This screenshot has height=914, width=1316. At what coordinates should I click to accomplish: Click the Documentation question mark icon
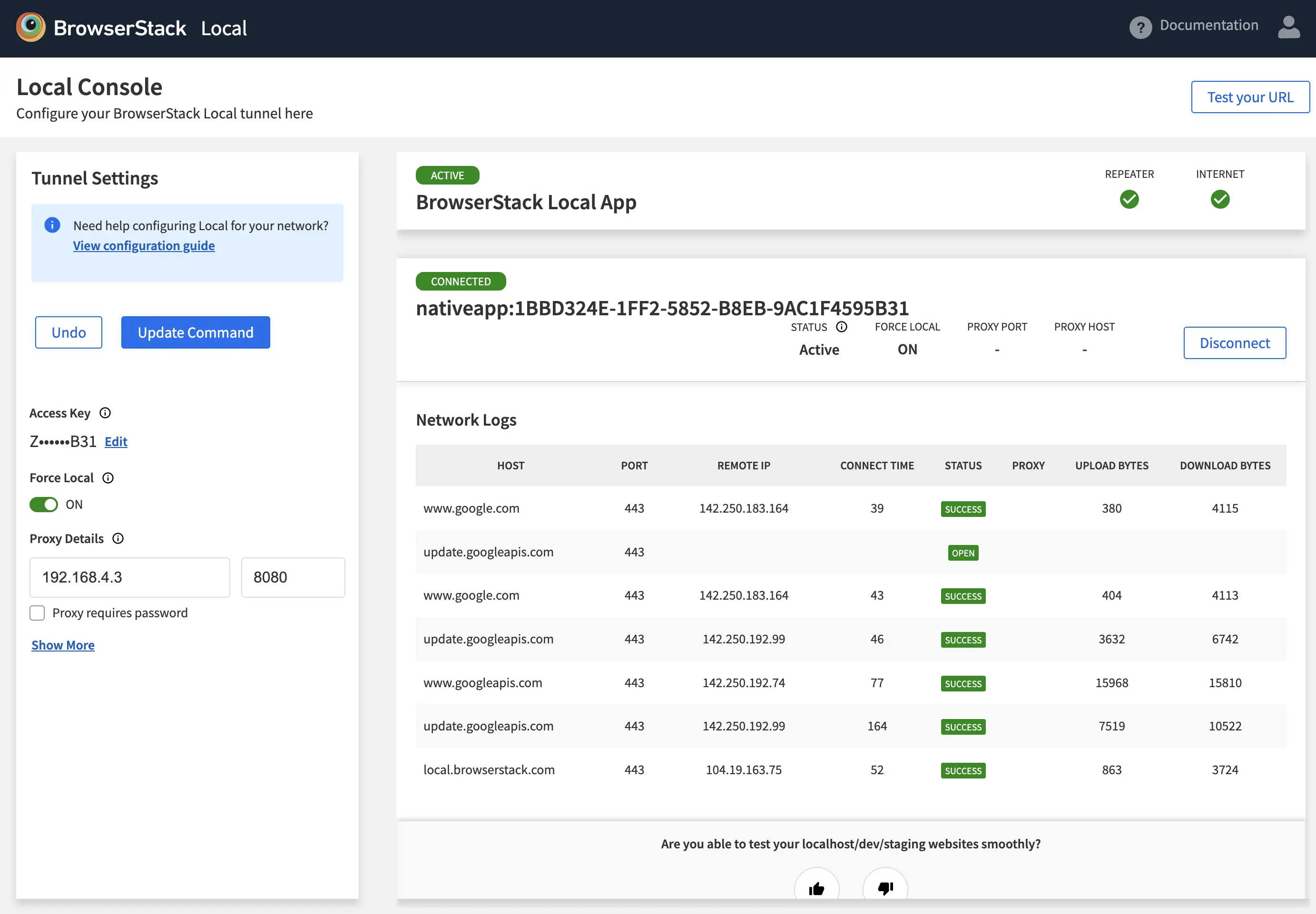click(1140, 27)
